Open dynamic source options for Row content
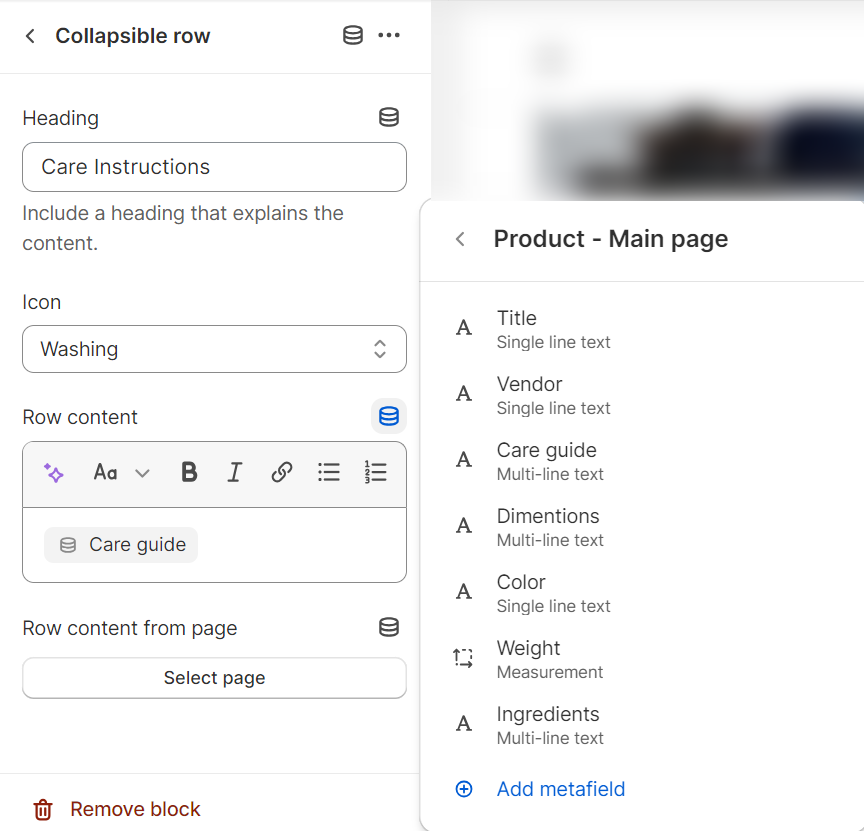 [x=388, y=416]
